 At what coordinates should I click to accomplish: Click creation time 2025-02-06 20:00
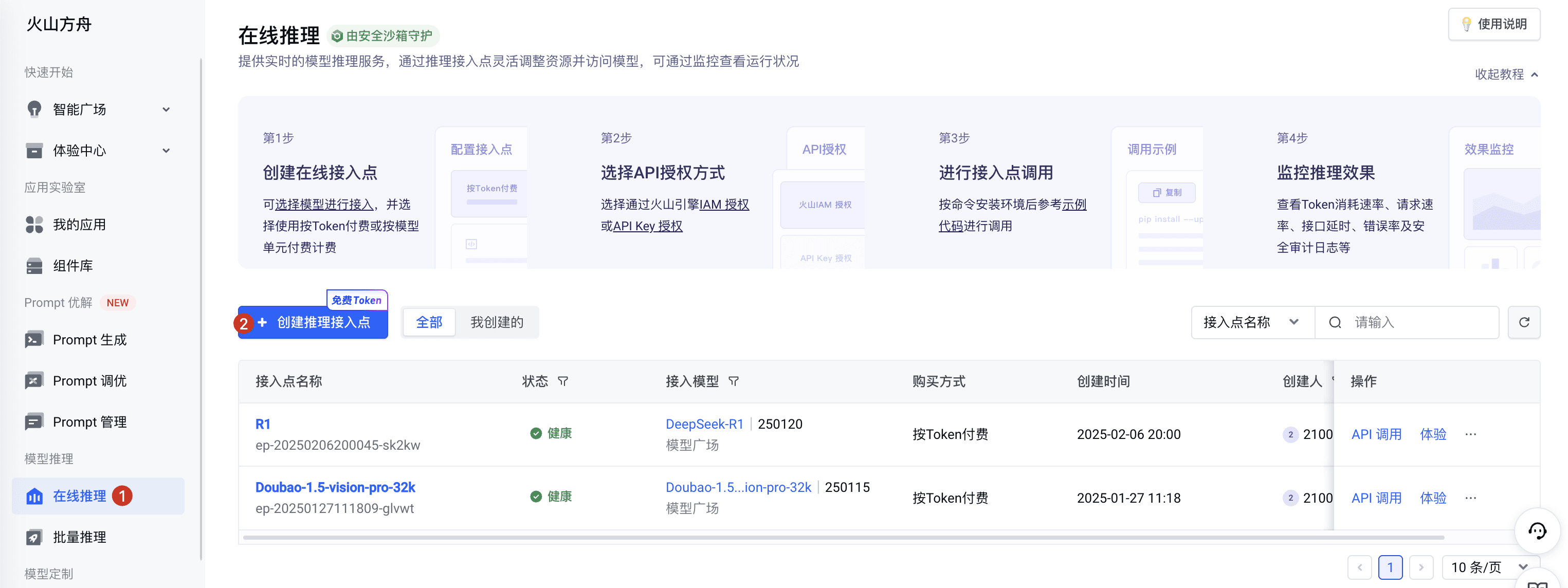point(1128,434)
